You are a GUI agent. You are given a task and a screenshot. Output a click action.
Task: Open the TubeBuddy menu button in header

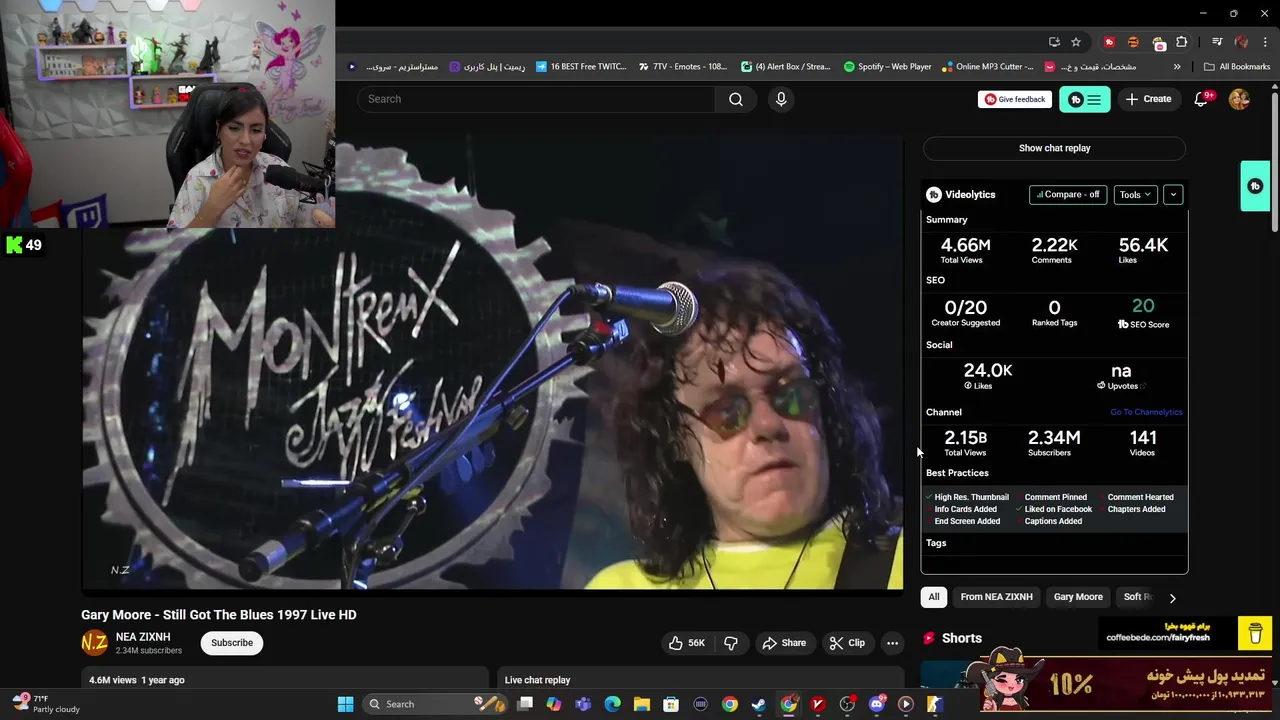coord(1085,99)
